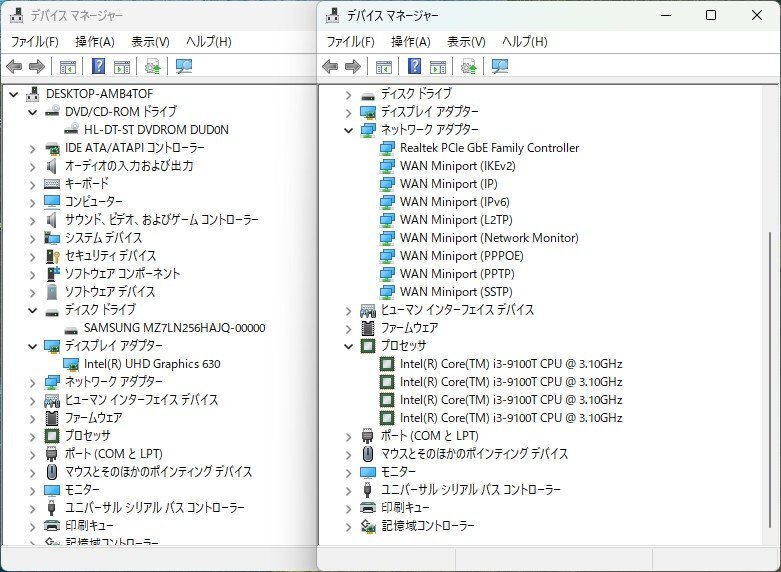Minimize the right デバイス マネージャー window

(x=666, y=15)
